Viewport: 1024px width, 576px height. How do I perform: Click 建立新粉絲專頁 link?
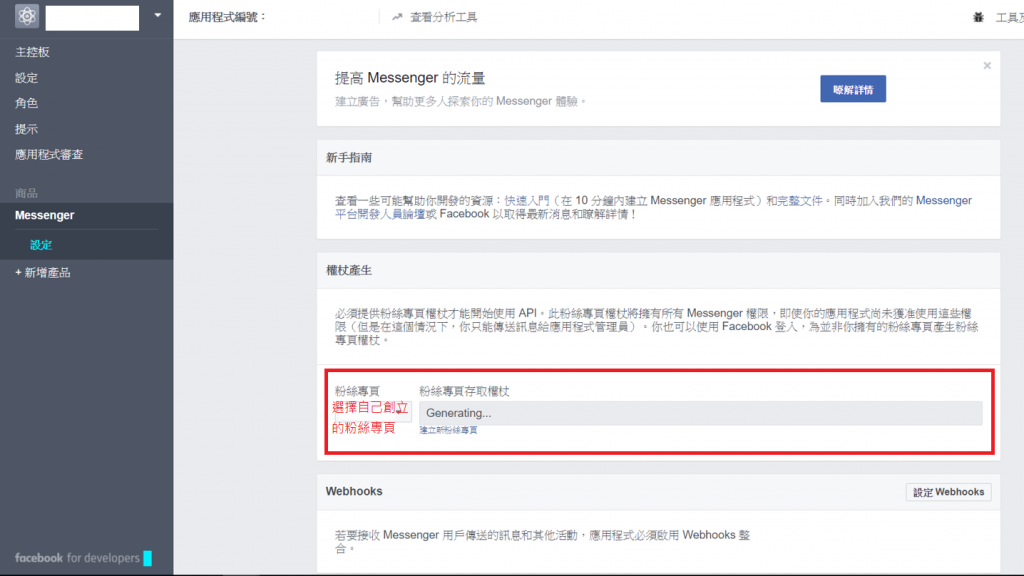pyautogui.click(x=448, y=430)
